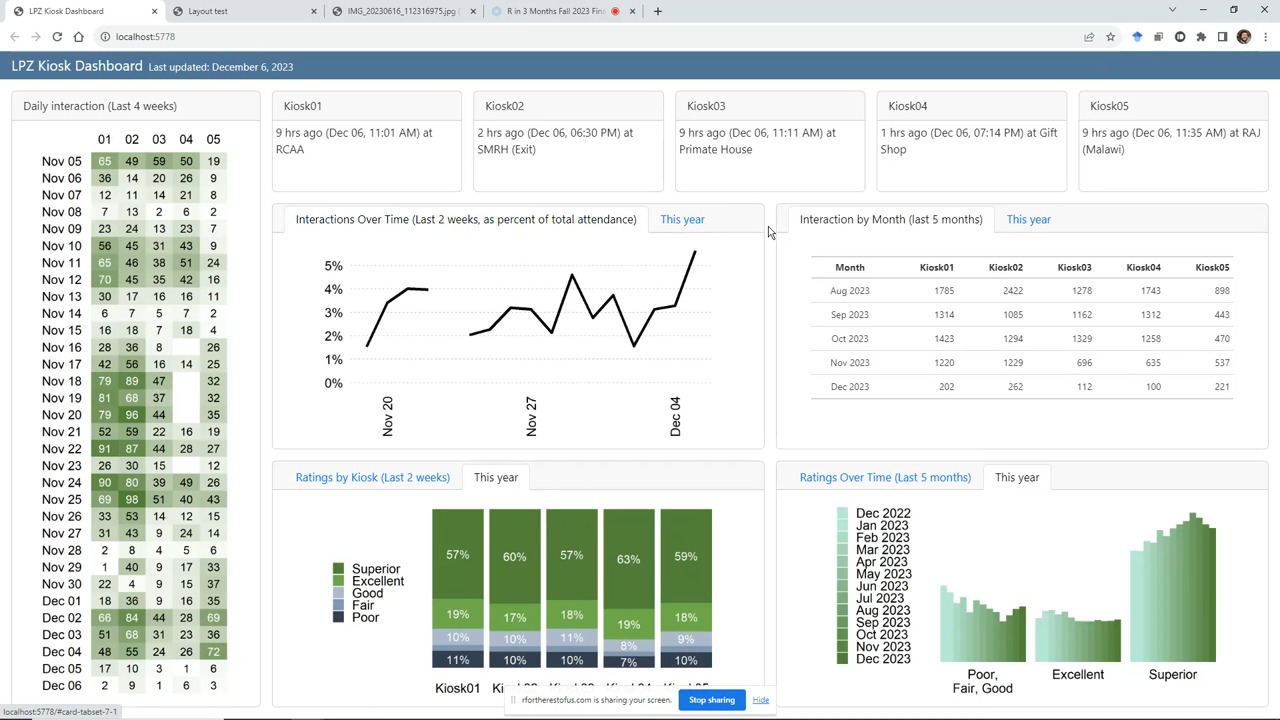Screen dimensions: 1280x720
Task: Reload the dashboard page
Action: tap(57, 37)
